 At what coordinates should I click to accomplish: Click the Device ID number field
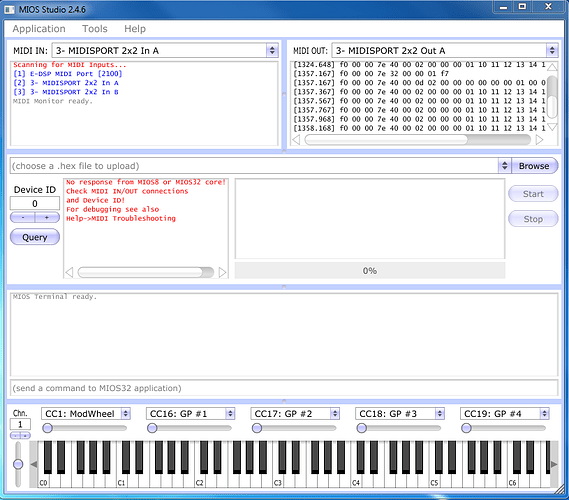(35, 203)
